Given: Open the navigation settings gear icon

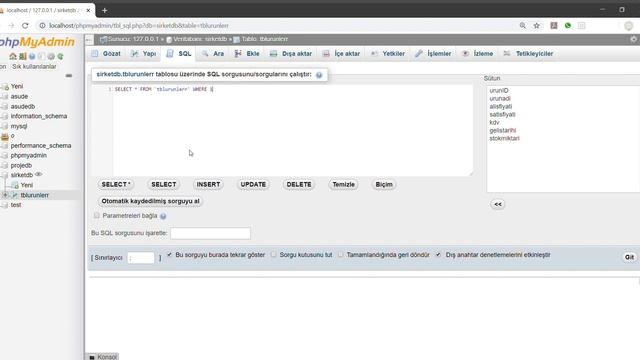Looking at the screenshot, I should [x=51, y=56].
